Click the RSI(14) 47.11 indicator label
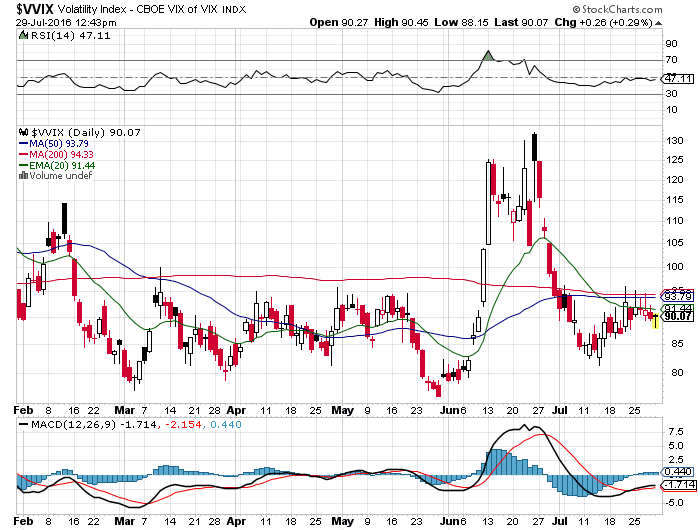The image size is (700, 530). (71, 35)
